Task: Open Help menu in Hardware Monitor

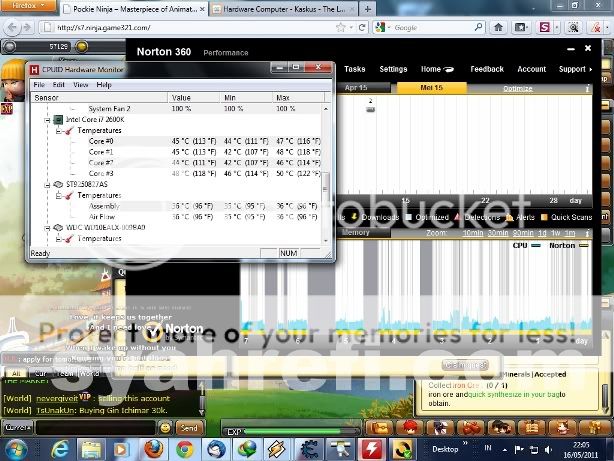Action: pos(104,85)
